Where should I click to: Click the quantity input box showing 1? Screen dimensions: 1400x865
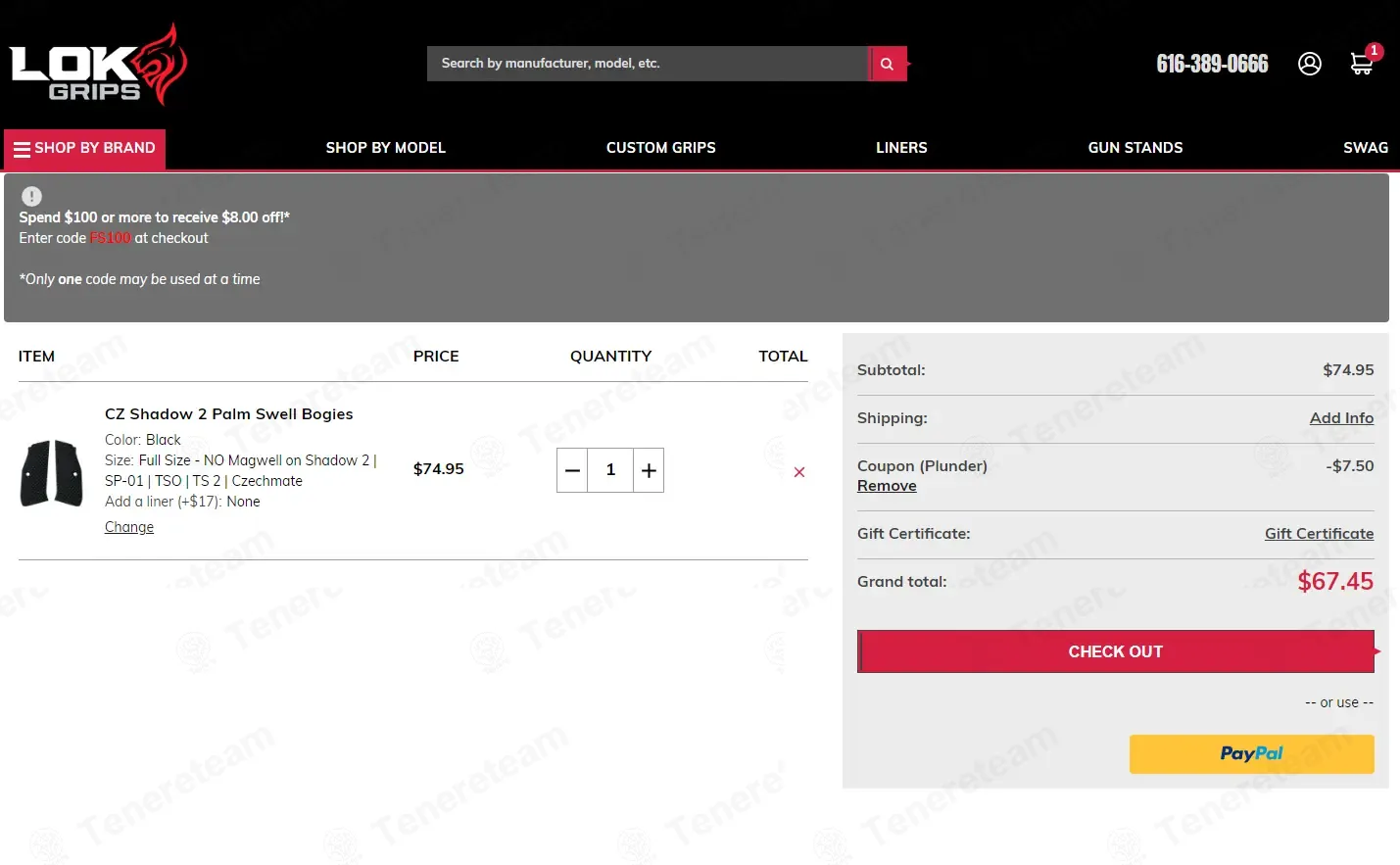coord(610,470)
